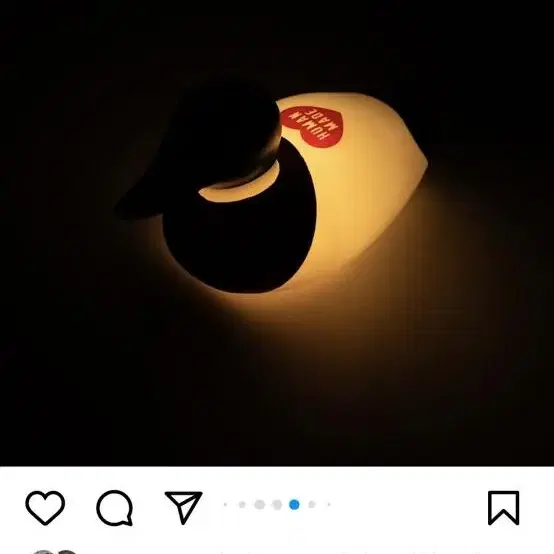Open the first liker avatar below the heart
554x554 pixels.
[42, 552]
